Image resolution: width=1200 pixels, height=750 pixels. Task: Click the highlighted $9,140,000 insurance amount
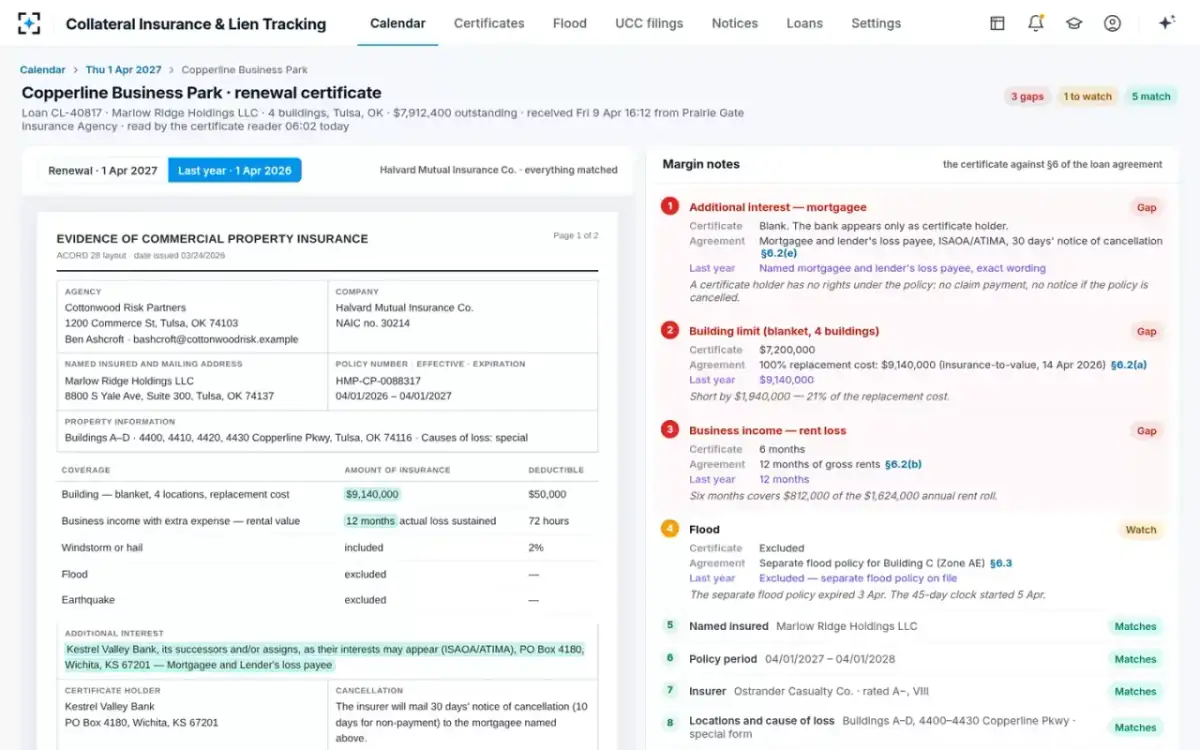pyautogui.click(x=372, y=494)
